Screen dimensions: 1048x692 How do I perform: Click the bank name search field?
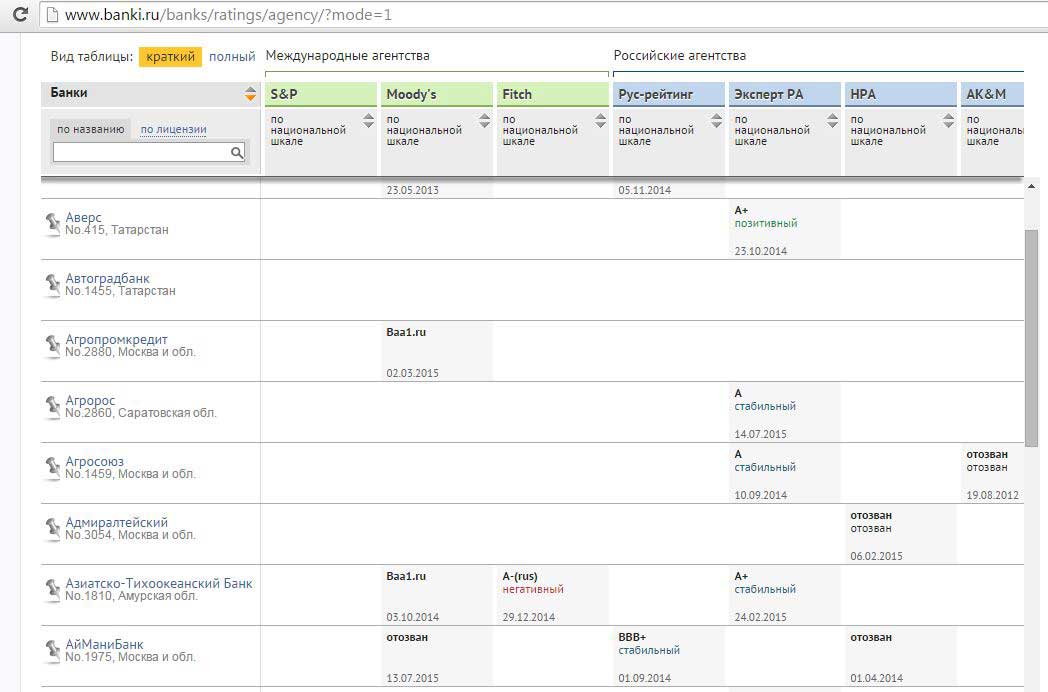tap(141, 152)
